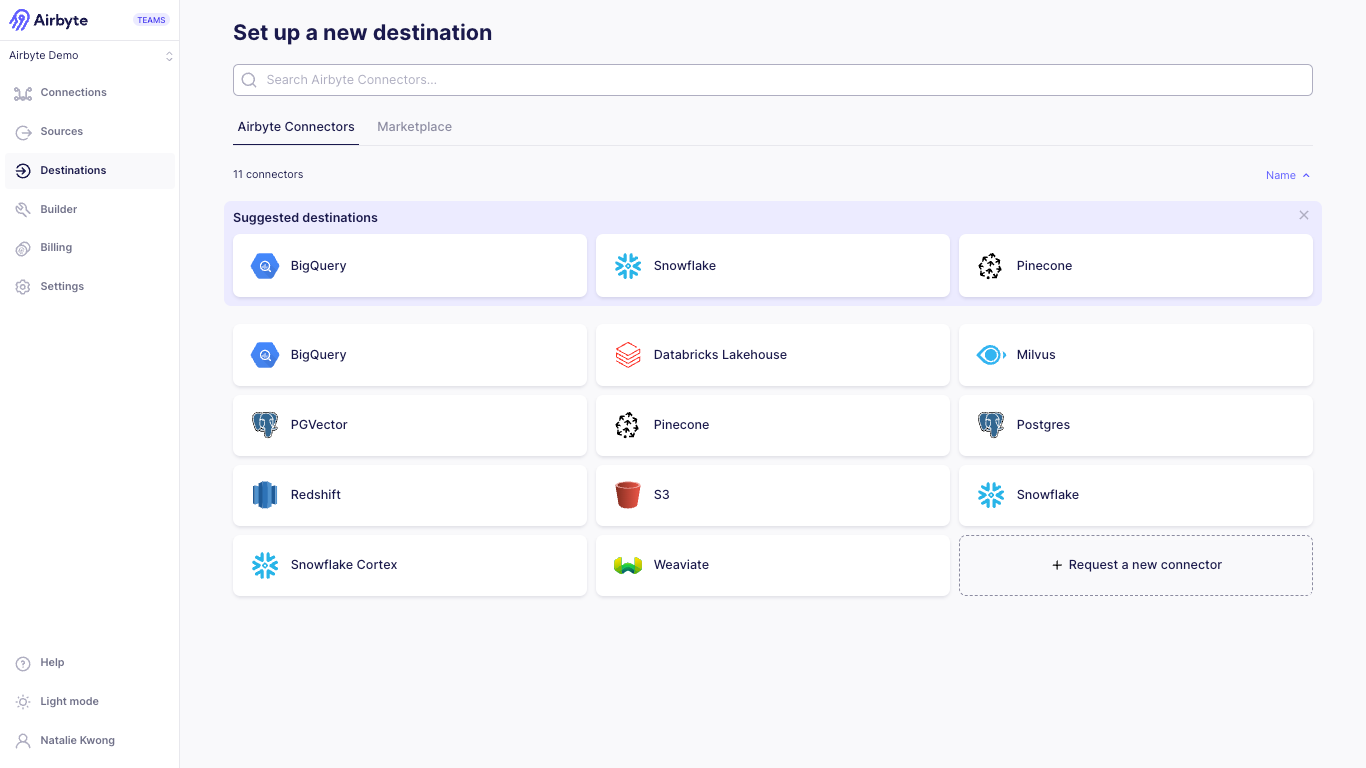The width and height of the screenshot is (1366, 768).
Task: Click the S3 red bucket icon
Action: [x=627, y=495]
